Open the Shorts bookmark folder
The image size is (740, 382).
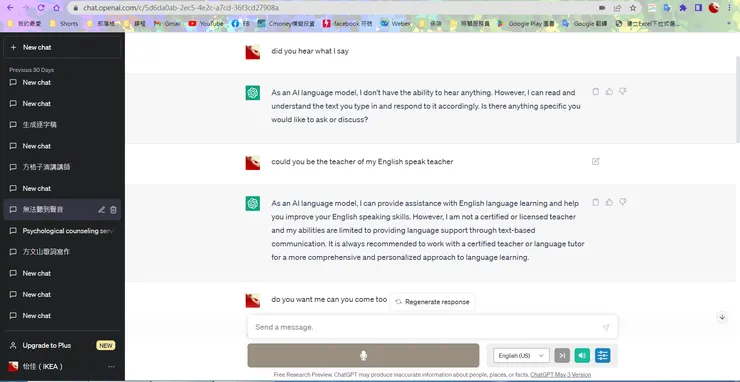tap(64, 24)
